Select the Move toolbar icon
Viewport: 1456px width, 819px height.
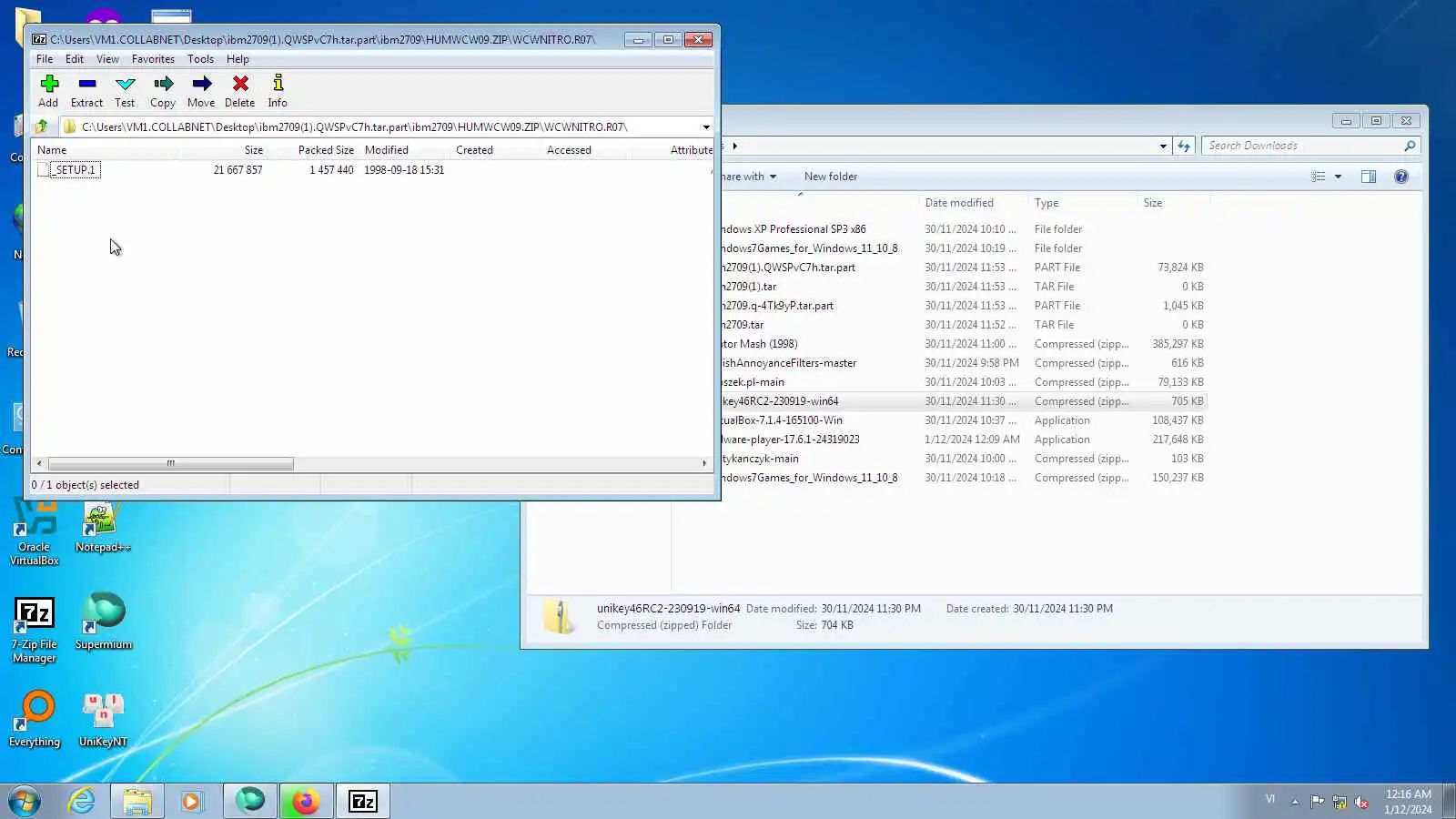[201, 91]
